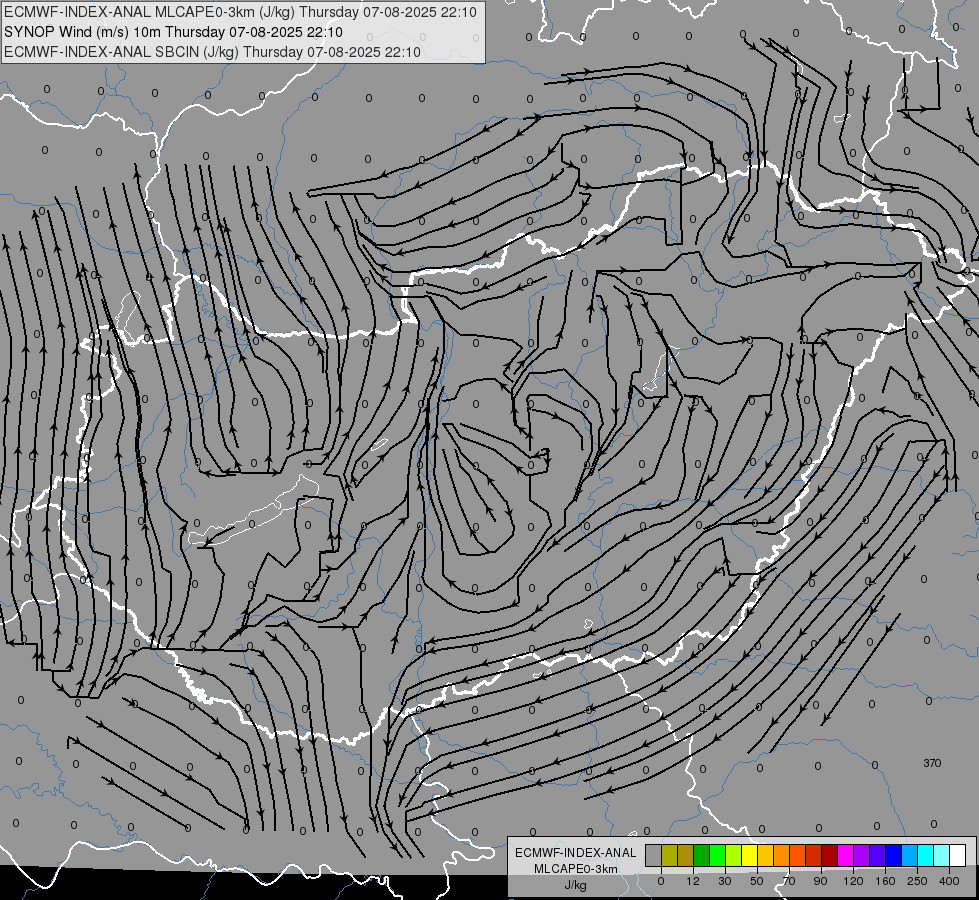
Task: Click the legend value label 70
Action: pos(789,881)
